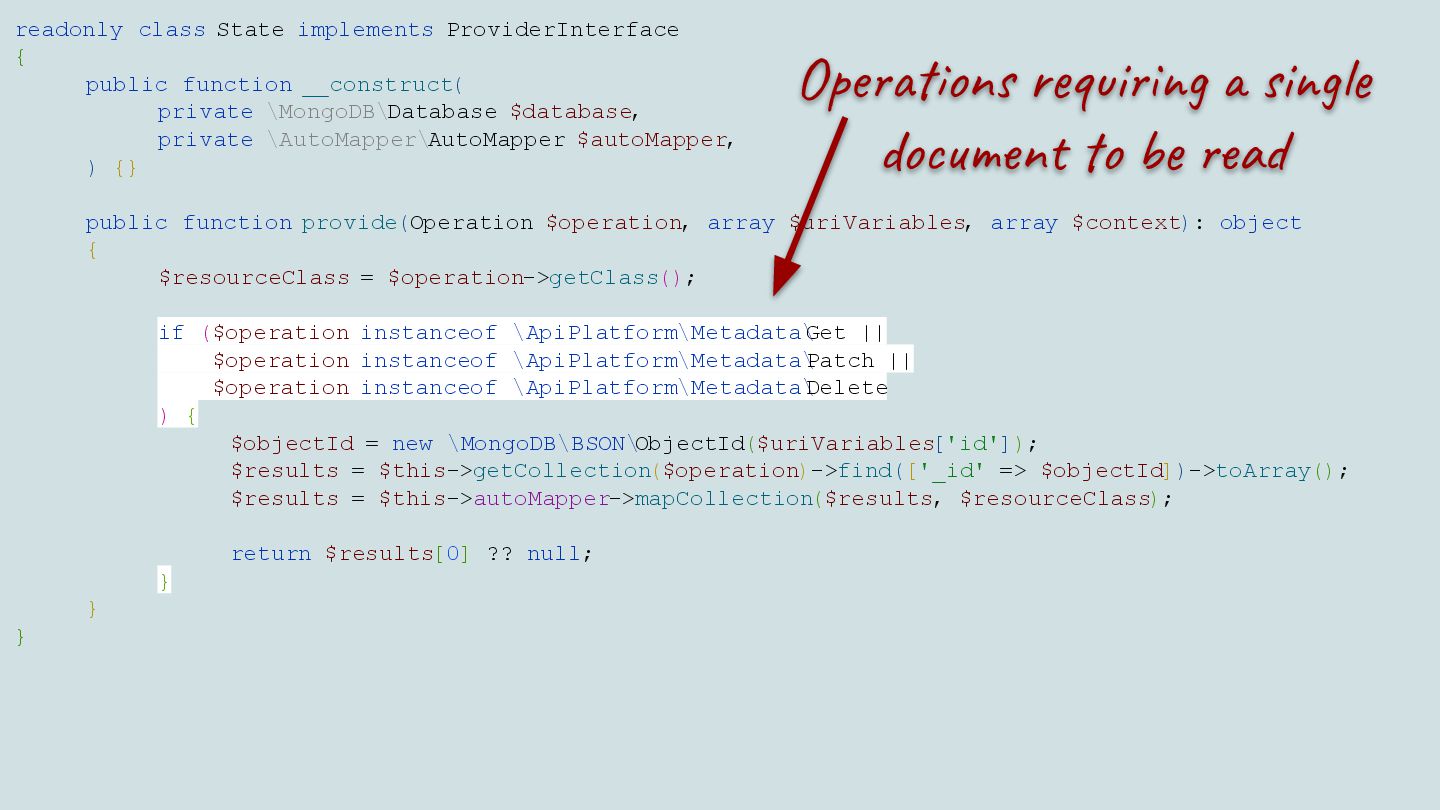This screenshot has height=810, width=1440.
Task: Select the '__construct(' function name
Action: pos(383,85)
